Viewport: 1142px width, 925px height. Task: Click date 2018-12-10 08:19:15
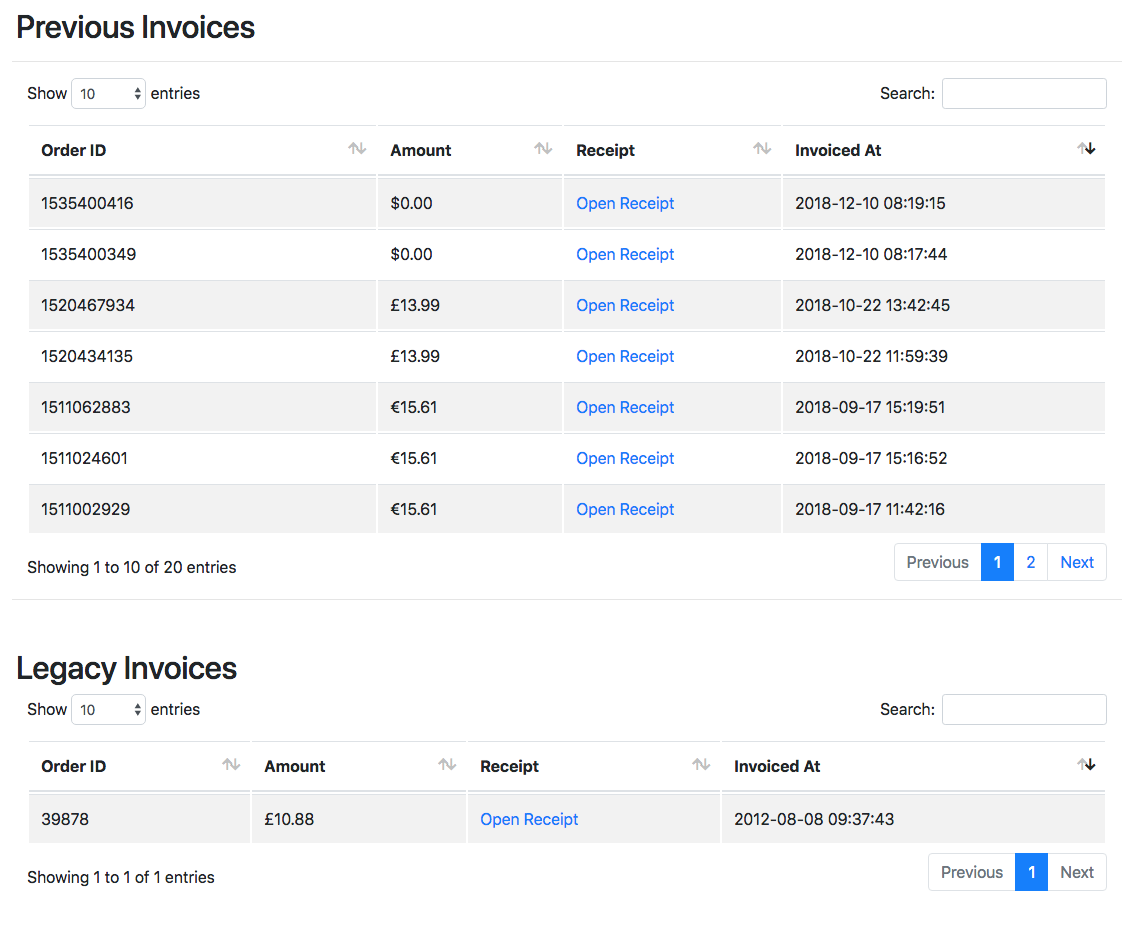[870, 203]
